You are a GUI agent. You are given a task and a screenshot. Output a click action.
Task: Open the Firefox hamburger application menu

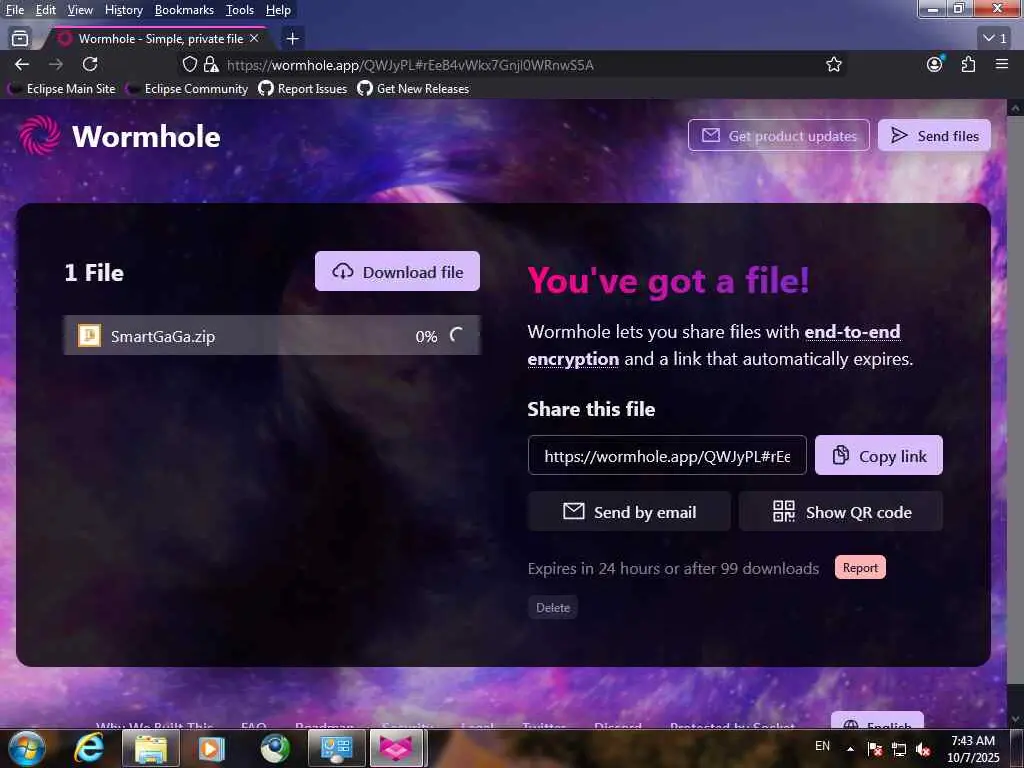pyautogui.click(x=1002, y=64)
